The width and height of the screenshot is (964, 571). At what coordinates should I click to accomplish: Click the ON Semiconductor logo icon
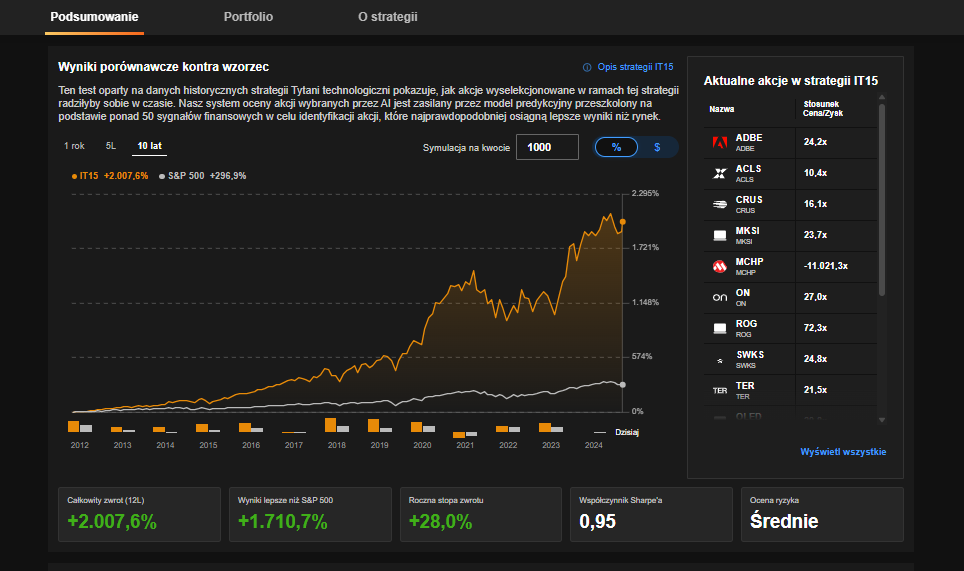click(719, 297)
